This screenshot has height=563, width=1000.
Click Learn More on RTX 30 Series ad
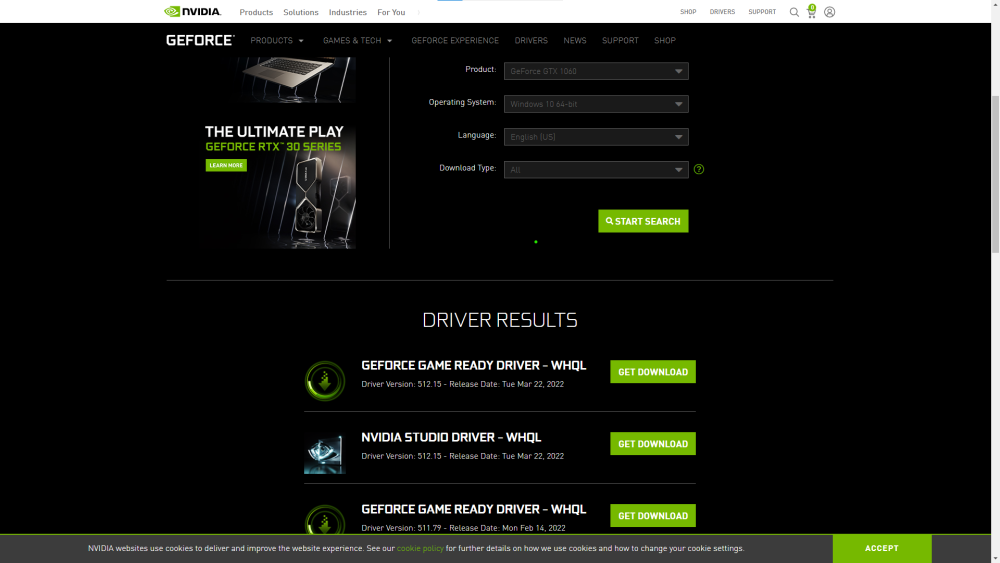click(x=226, y=165)
